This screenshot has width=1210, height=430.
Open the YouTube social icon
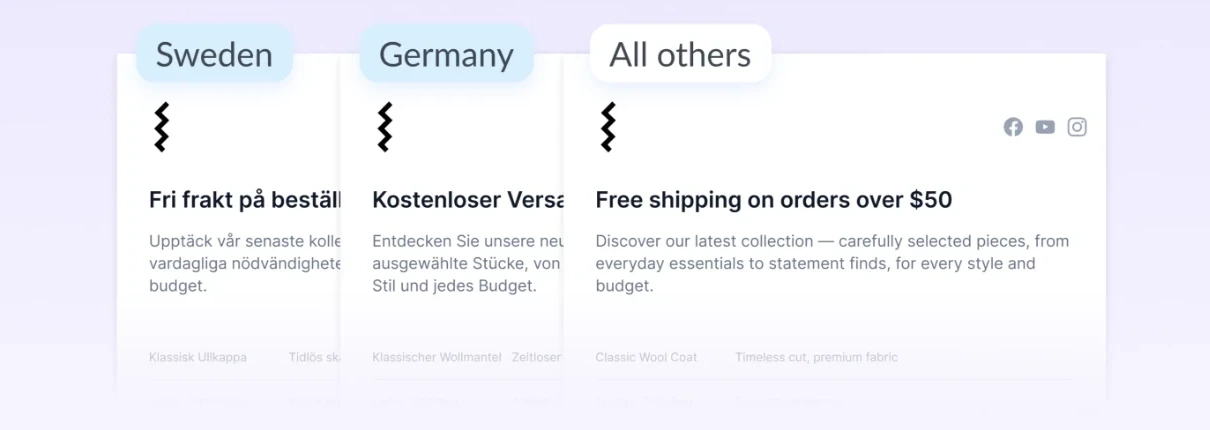pyautogui.click(x=1045, y=127)
